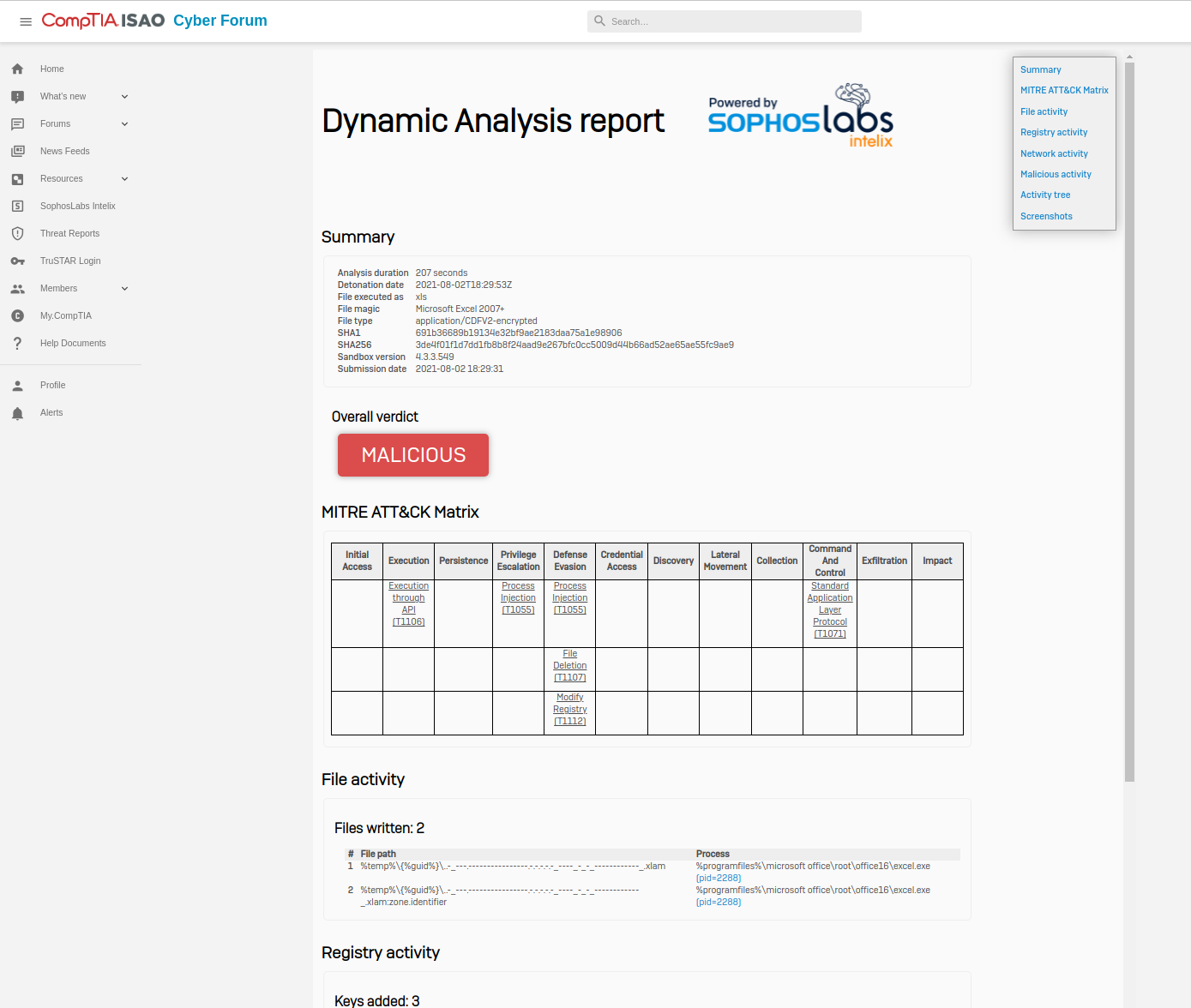This screenshot has height=1008, width=1191.
Task: Open Execution through API T1106 link
Action: 409,604
